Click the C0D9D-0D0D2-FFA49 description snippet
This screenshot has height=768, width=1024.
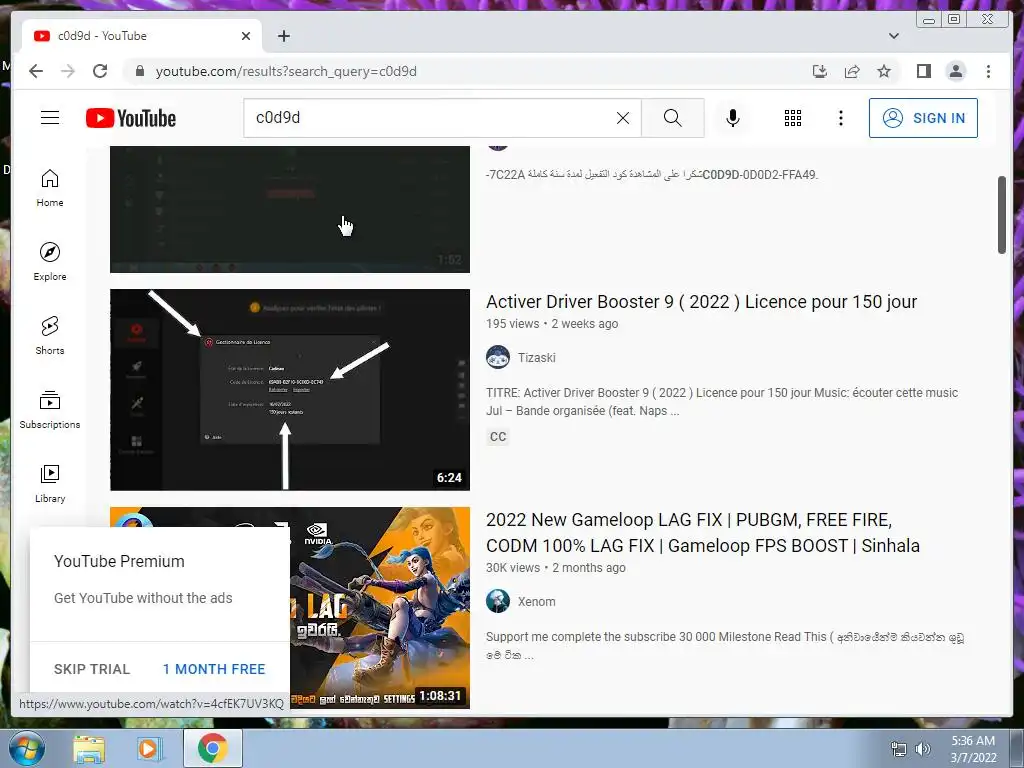pos(652,174)
